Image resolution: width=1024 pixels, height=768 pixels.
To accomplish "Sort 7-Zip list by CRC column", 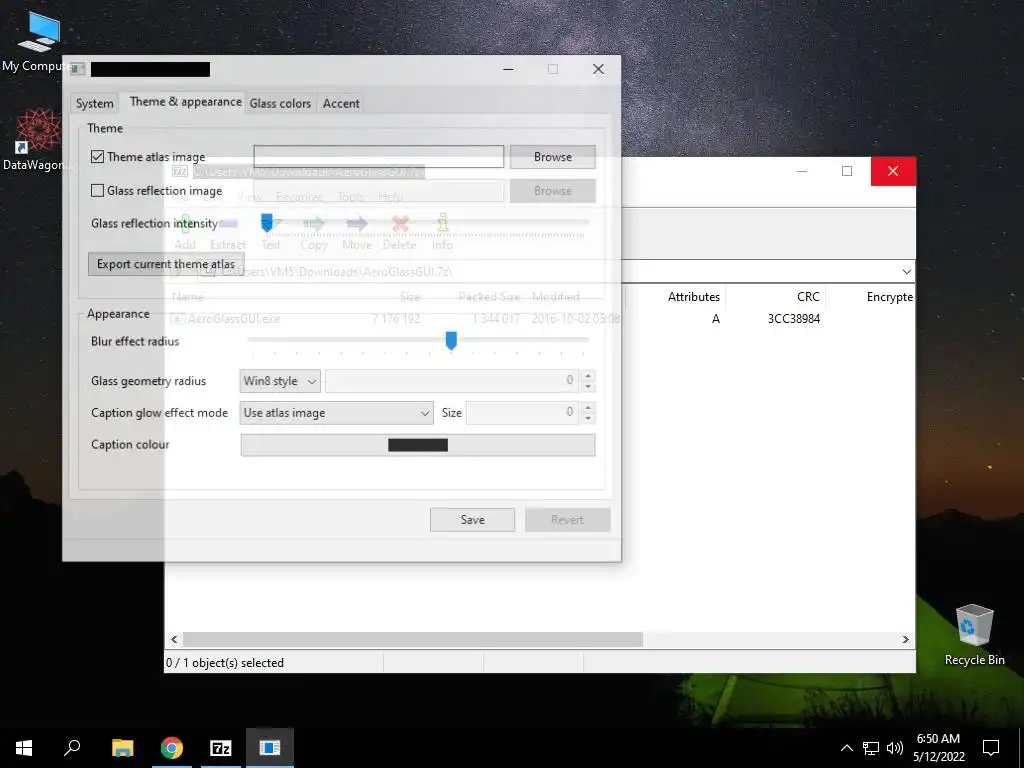I will (808, 296).
